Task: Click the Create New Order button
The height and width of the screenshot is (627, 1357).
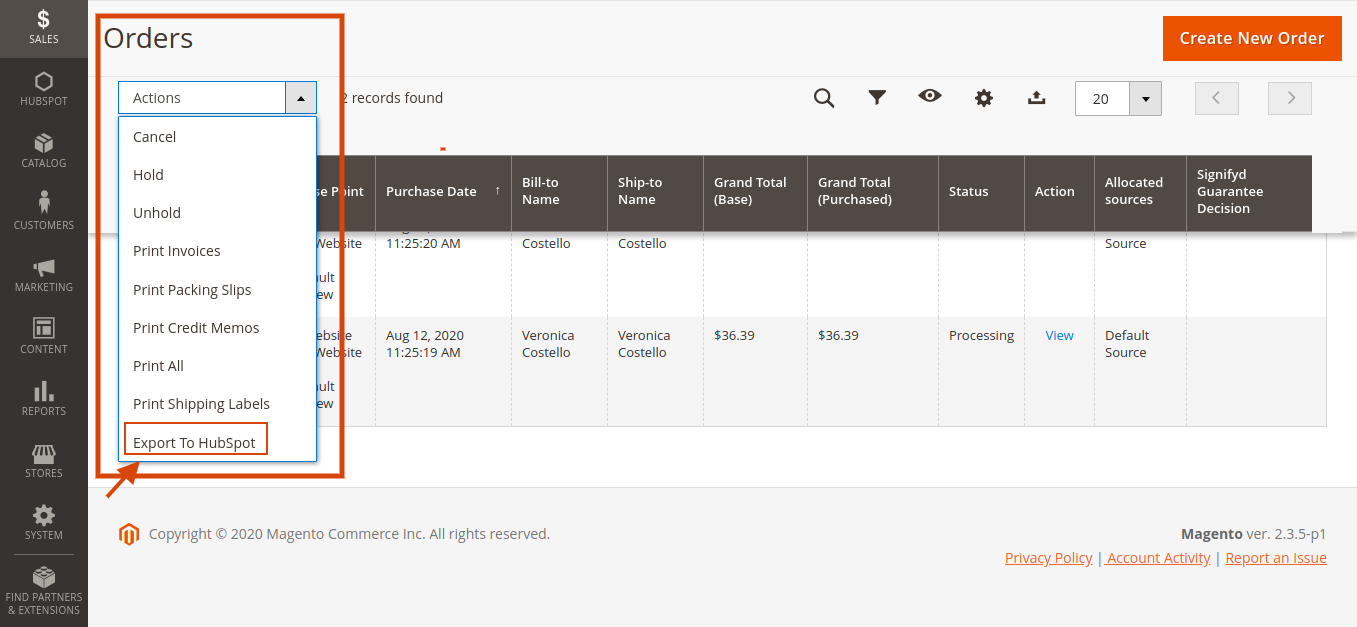Action: pyautogui.click(x=1252, y=38)
